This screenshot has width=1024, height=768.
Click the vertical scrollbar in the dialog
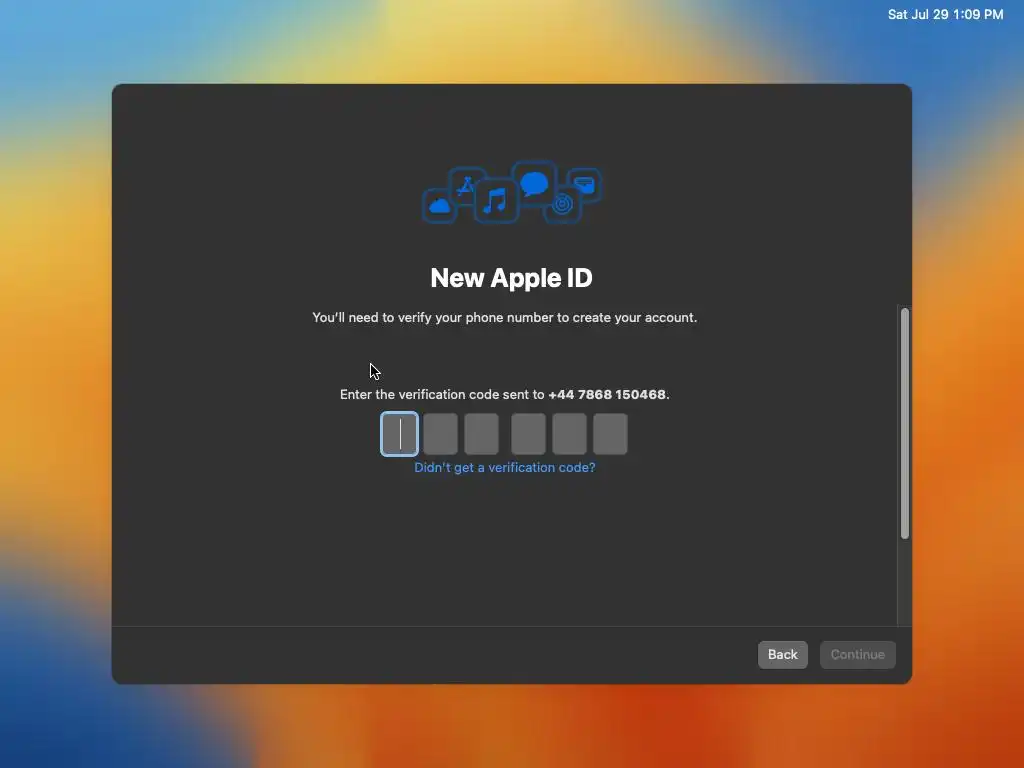(x=904, y=423)
